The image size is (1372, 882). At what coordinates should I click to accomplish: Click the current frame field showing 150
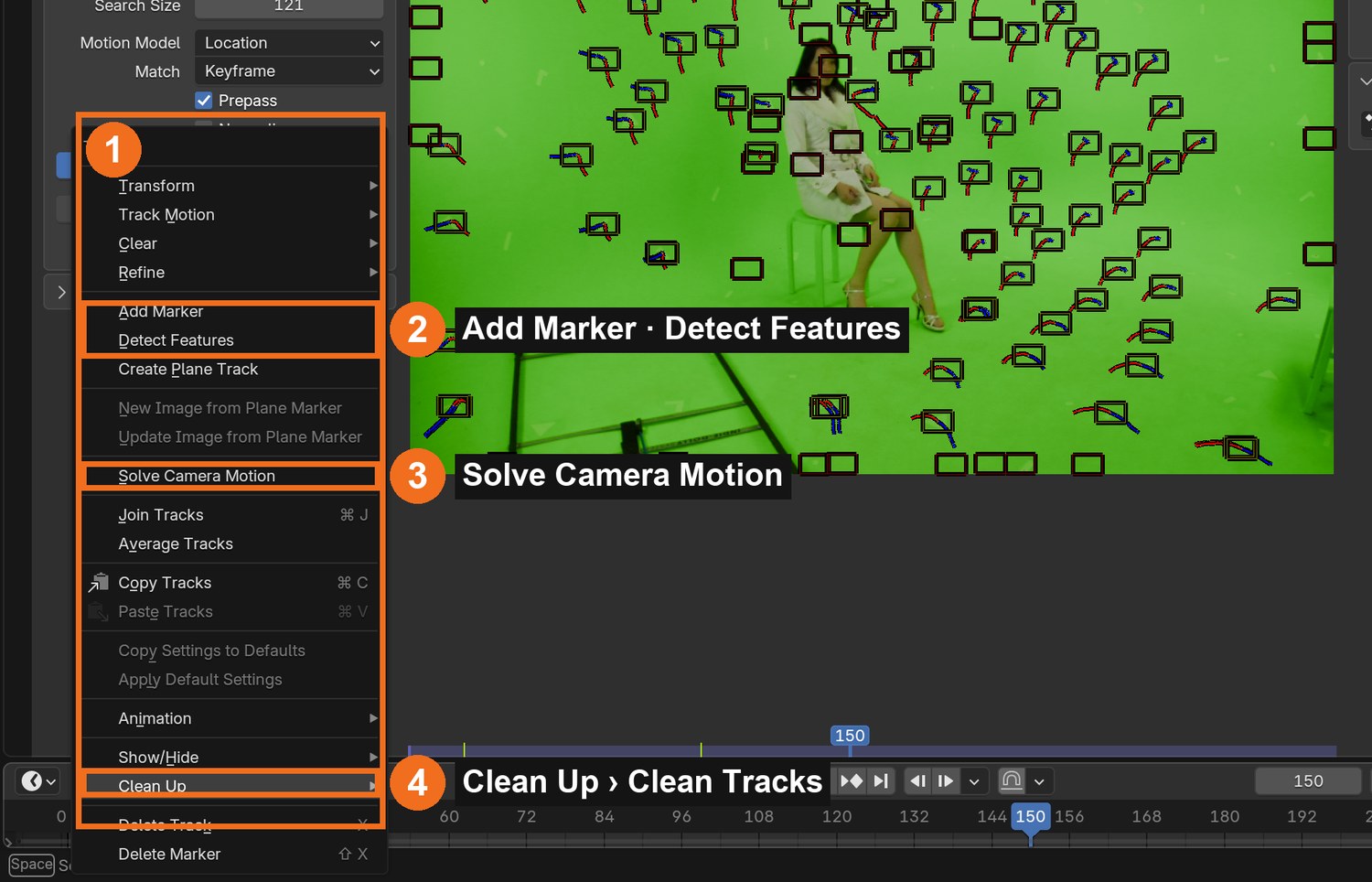1308,781
